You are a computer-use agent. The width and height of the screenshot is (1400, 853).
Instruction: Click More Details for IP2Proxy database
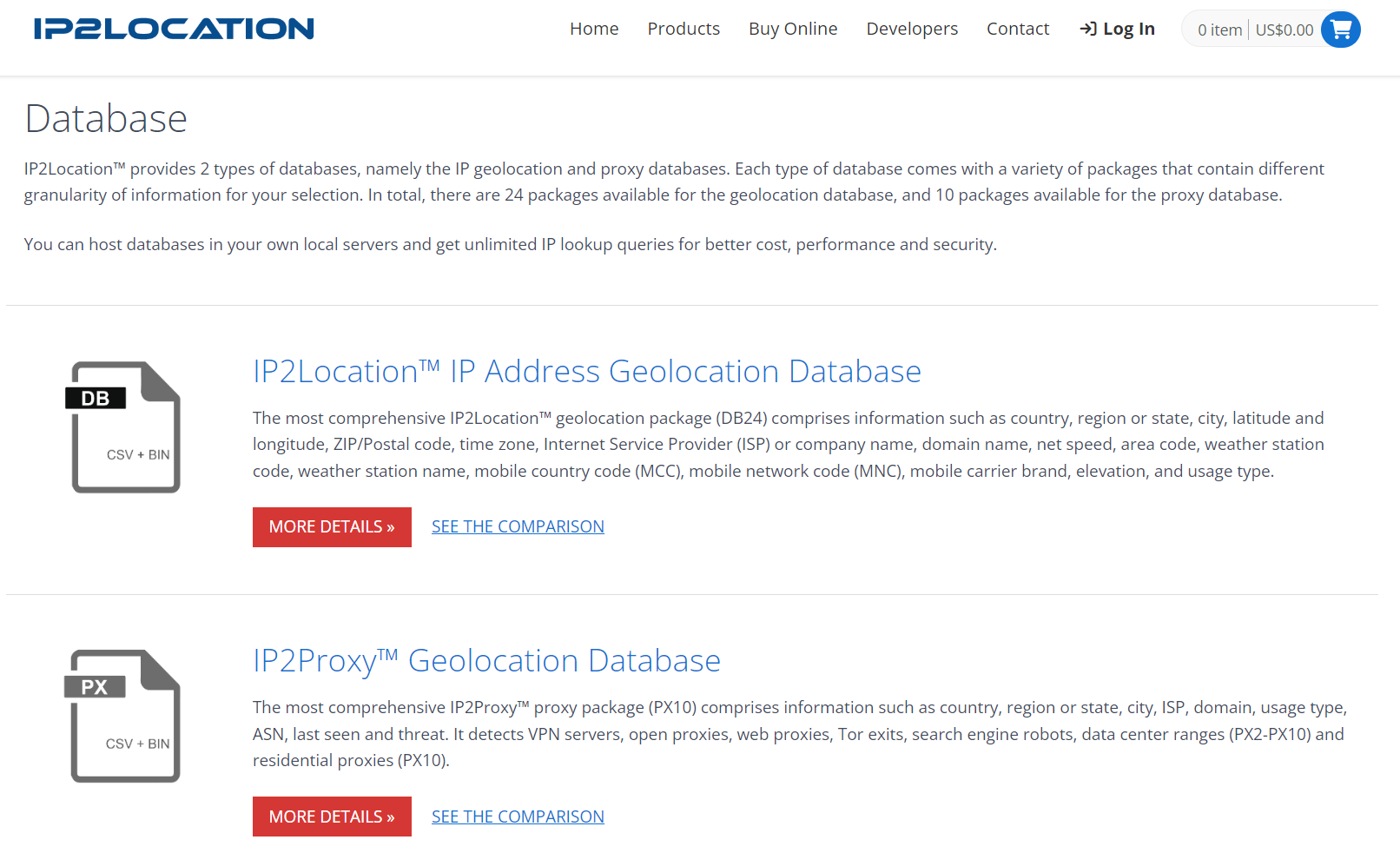(332, 816)
